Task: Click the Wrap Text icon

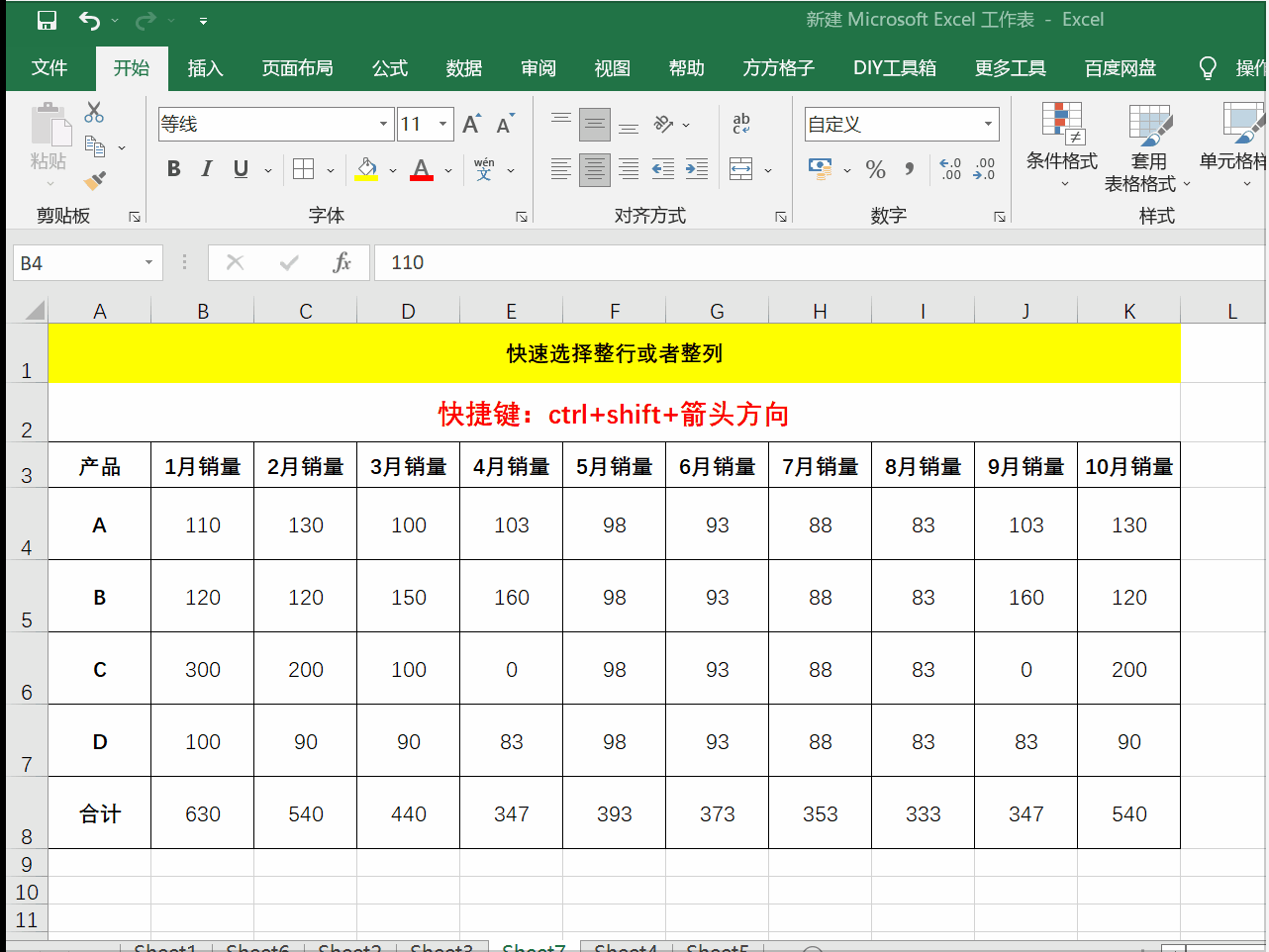Action: 741,124
